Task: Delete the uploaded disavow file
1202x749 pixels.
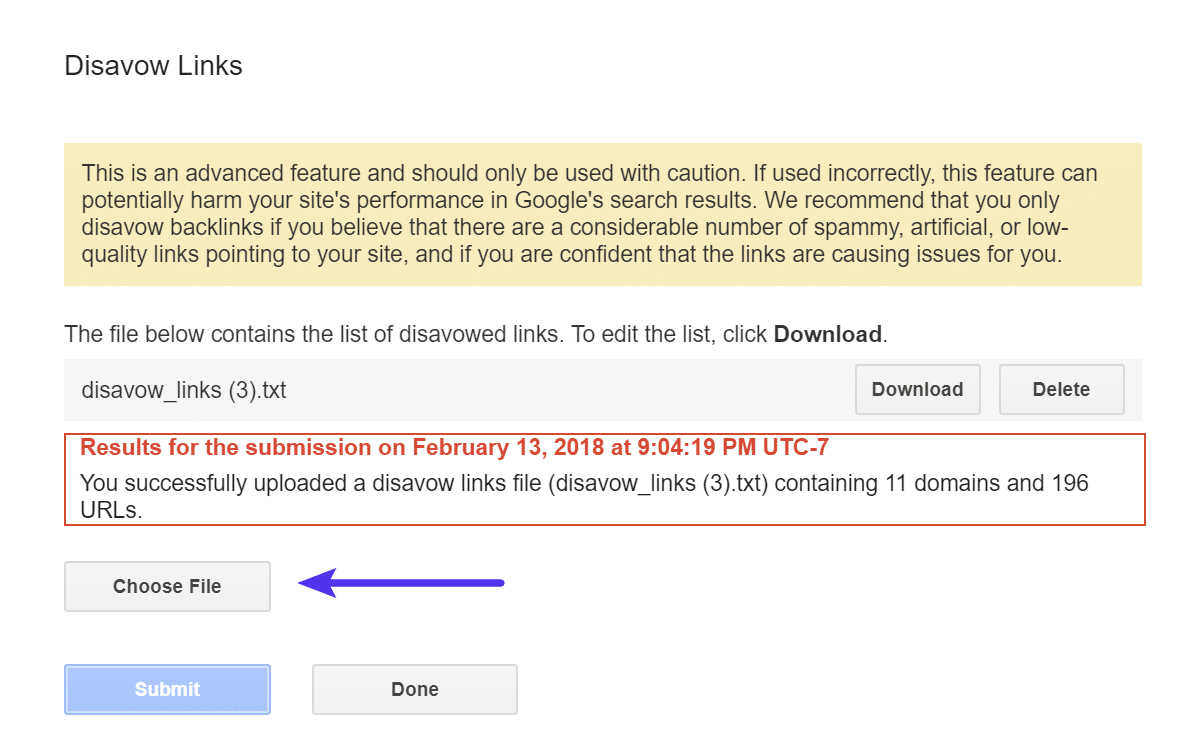Action: point(1061,389)
